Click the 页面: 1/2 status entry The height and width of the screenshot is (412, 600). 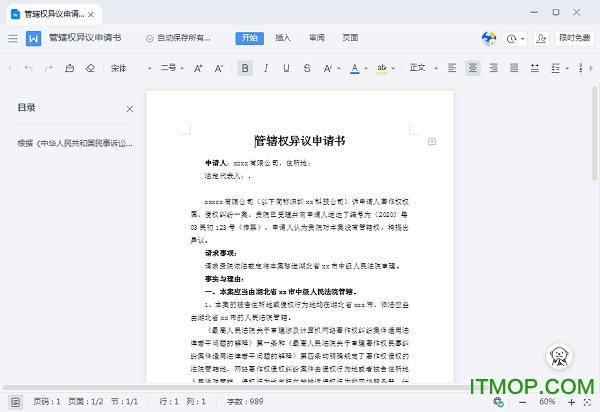(x=86, y=402)
